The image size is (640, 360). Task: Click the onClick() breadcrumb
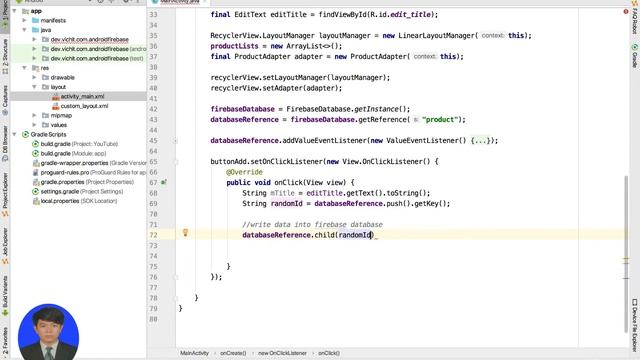pos(329,353)
